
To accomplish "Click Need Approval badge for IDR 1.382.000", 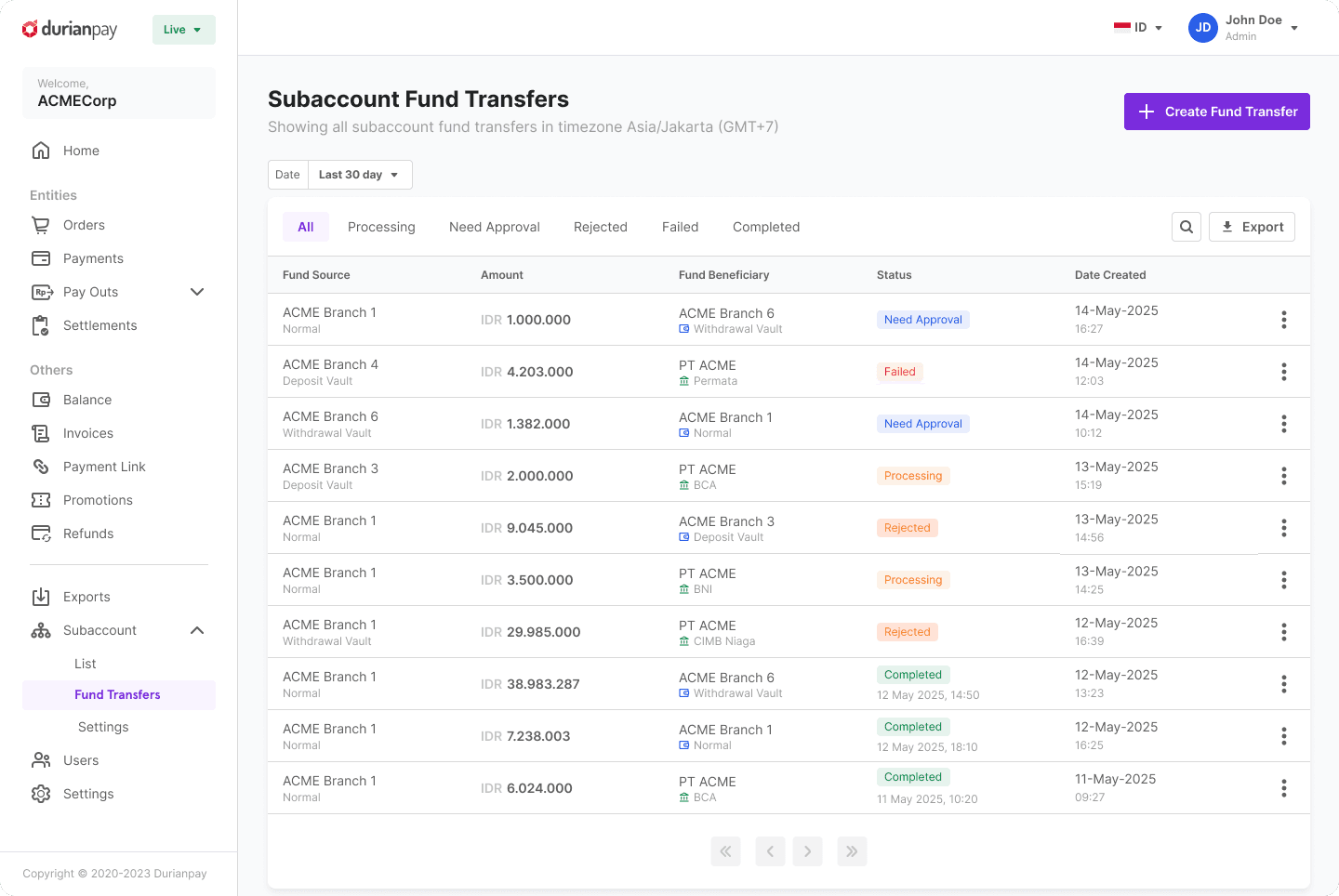I will pos(923,424).
